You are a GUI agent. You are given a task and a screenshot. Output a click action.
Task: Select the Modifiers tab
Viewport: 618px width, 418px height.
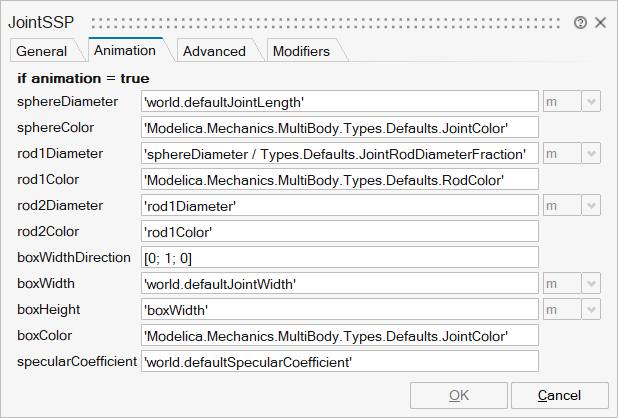(301, 51)
